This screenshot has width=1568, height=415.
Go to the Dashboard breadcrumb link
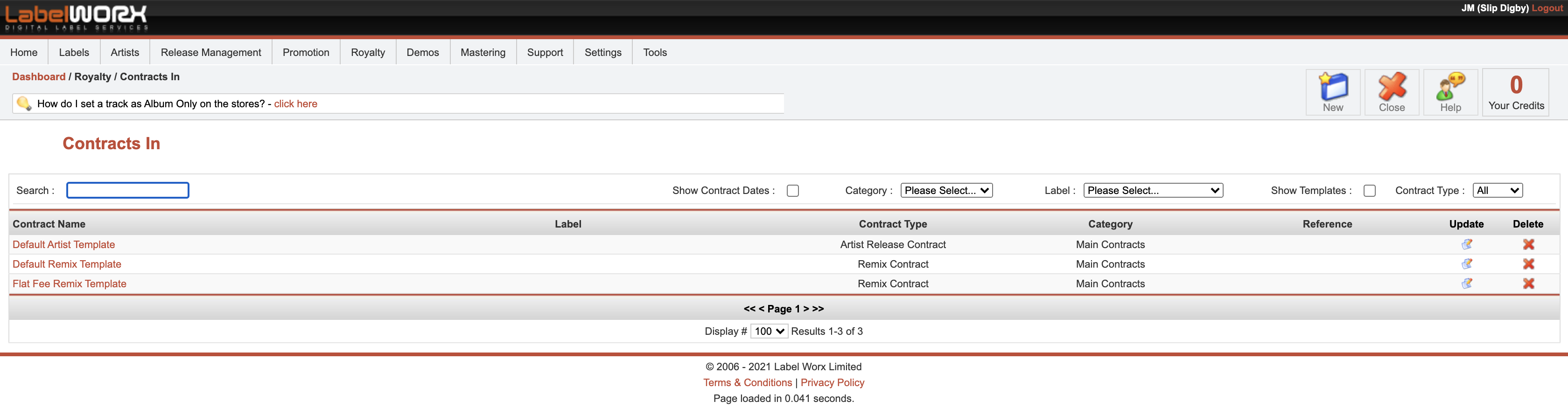click(38, 76)
